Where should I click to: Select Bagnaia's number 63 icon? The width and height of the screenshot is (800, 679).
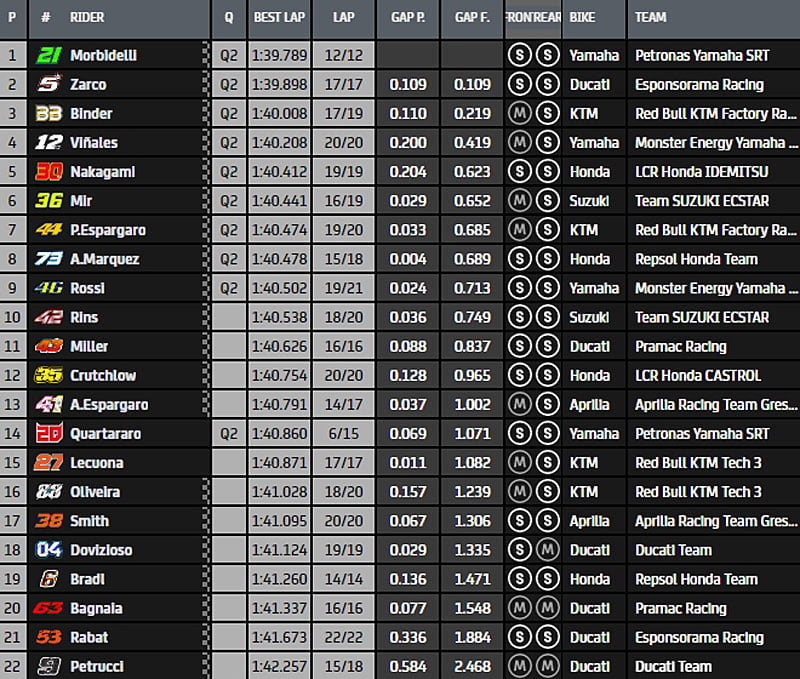[47, 608]
